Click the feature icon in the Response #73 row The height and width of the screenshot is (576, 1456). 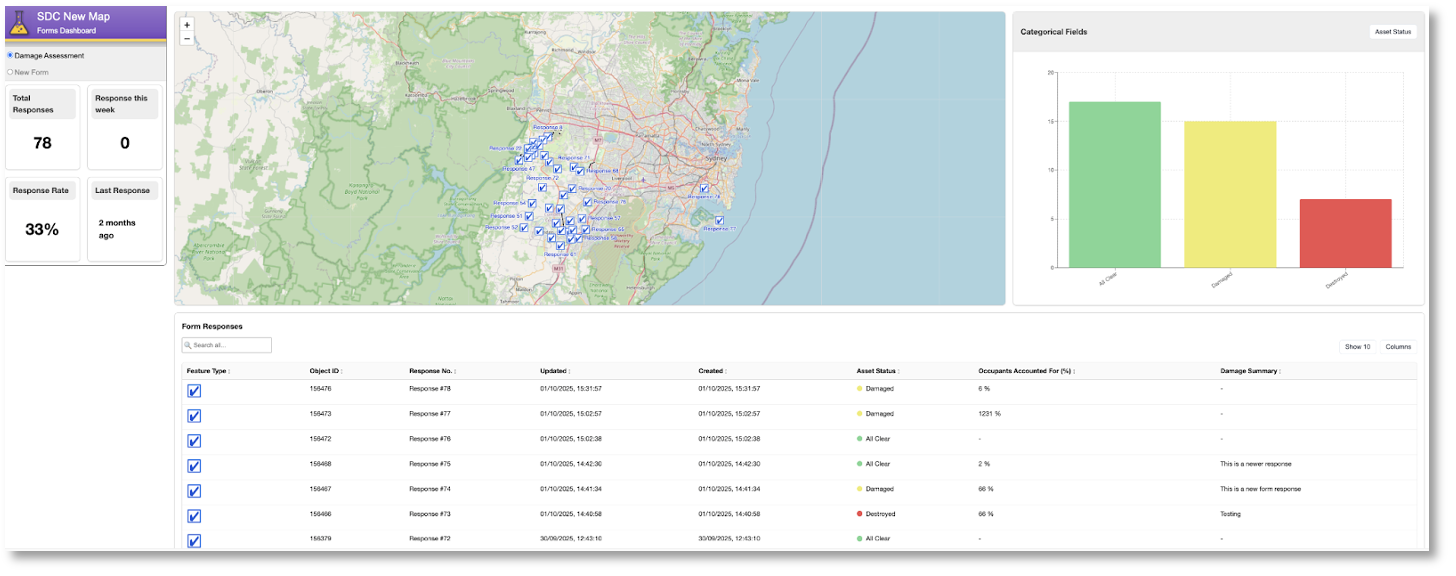[194, 516]
